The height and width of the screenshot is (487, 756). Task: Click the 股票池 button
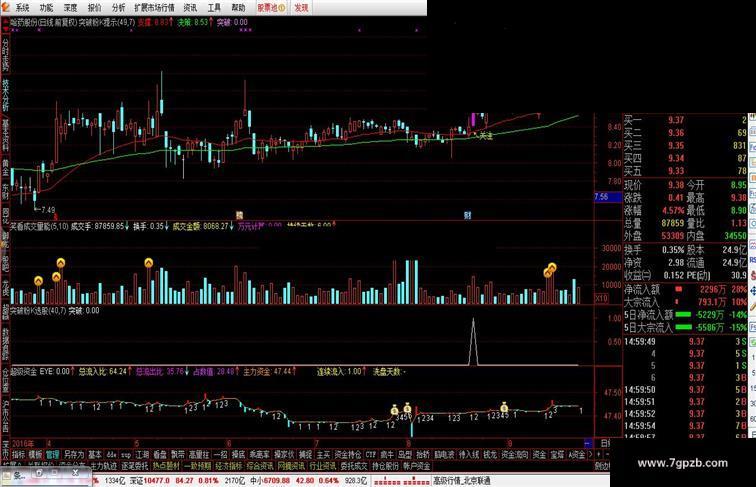(271, 8)
